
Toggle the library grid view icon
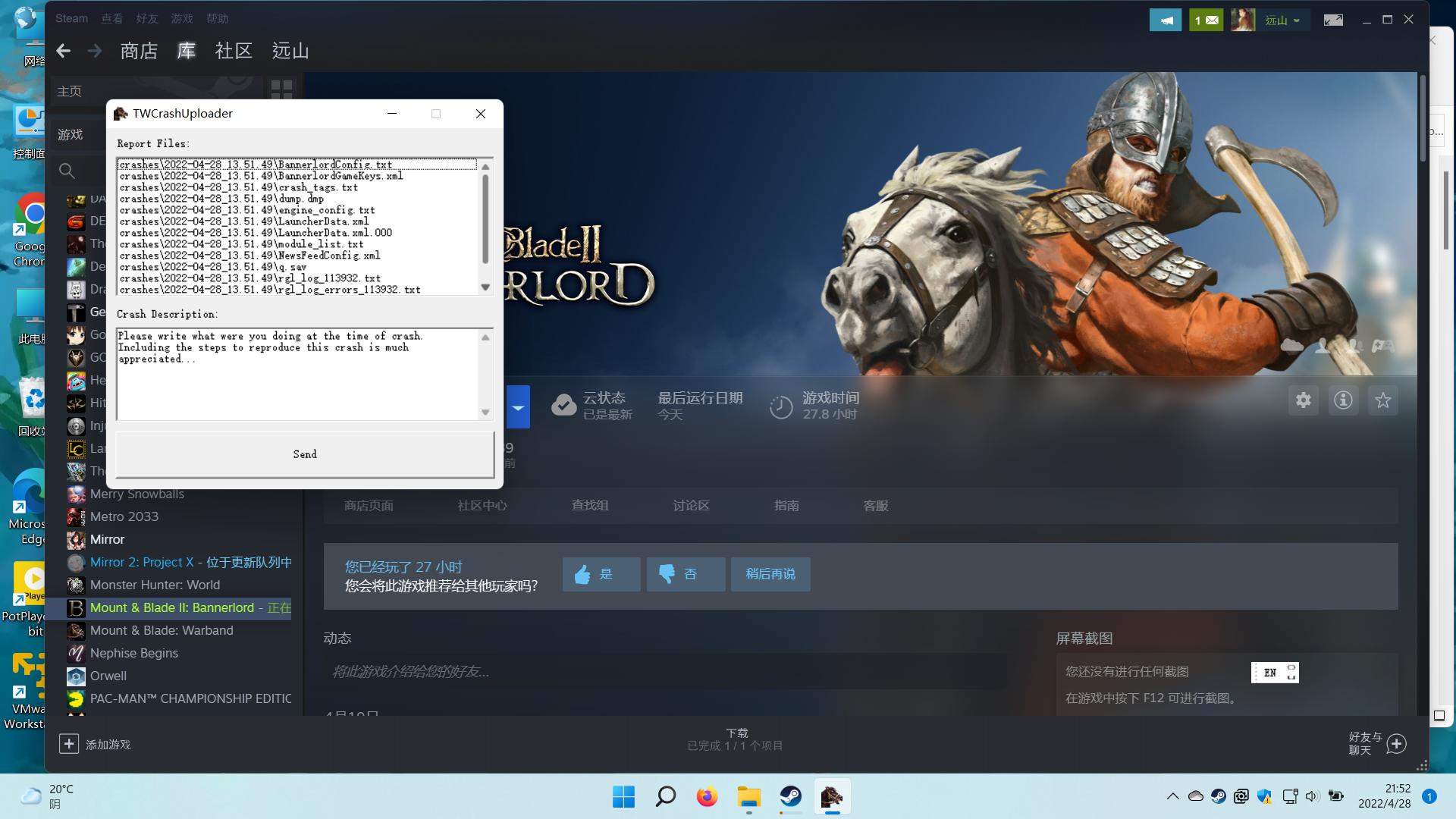pyautogui.click(x=281, y=90)
